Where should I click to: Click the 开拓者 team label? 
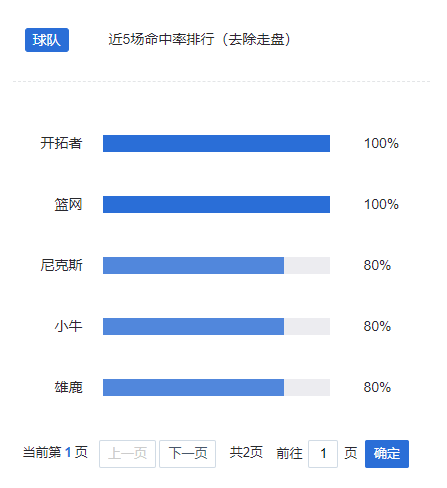coord(61,143)
